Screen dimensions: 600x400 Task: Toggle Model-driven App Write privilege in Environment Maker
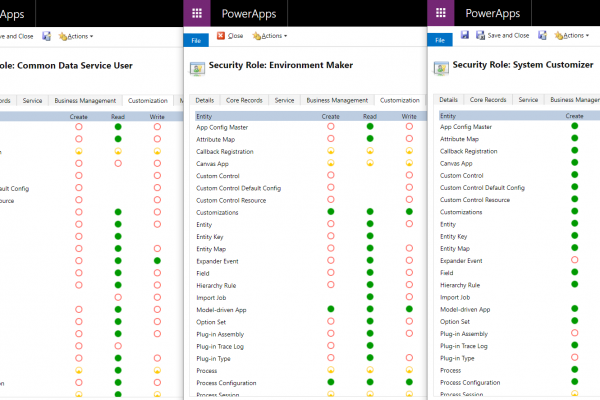[409, 309]
